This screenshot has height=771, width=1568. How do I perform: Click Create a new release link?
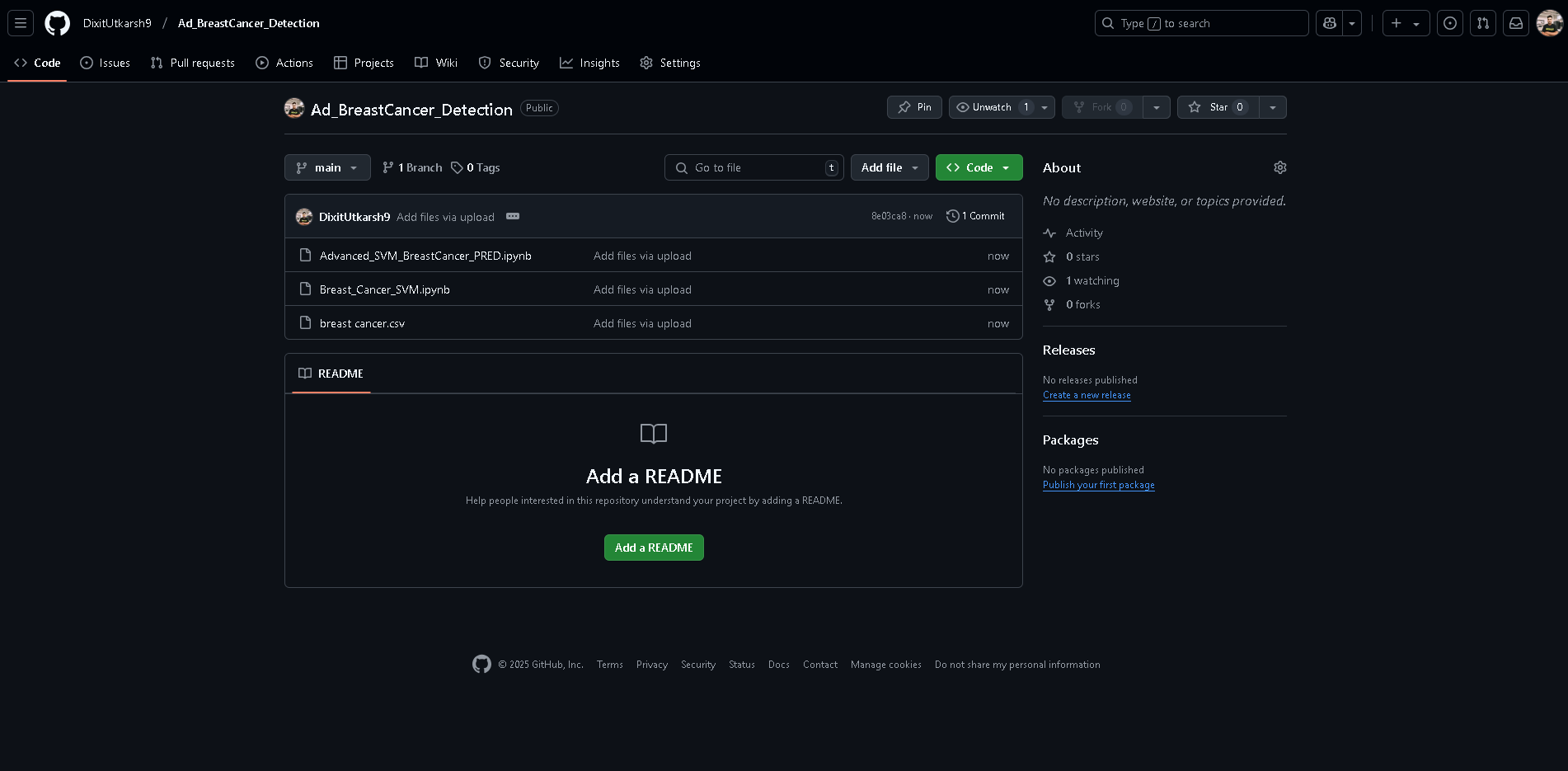click(1087, 395)
